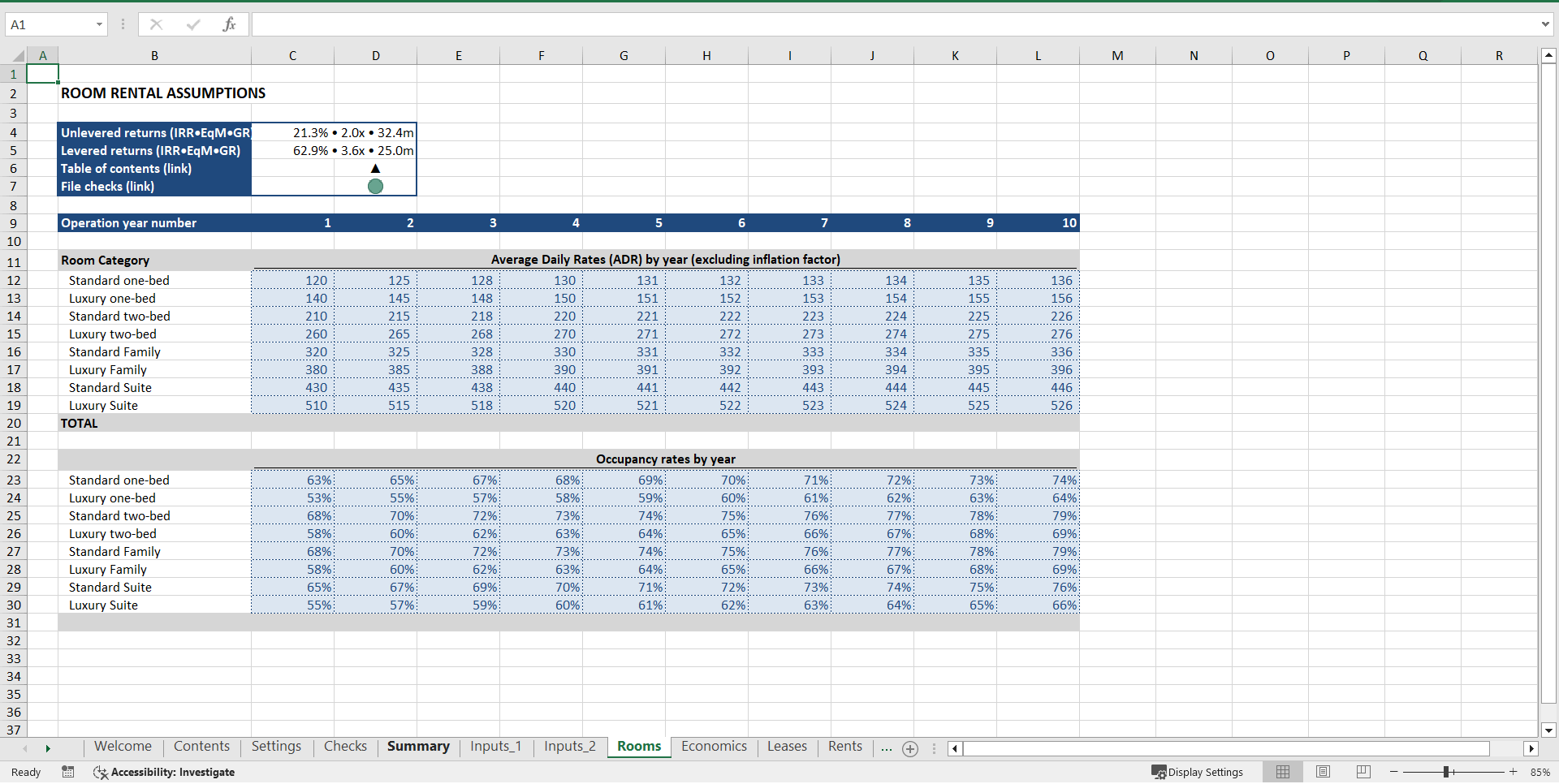Click the green File checks circle

point(375,186)
